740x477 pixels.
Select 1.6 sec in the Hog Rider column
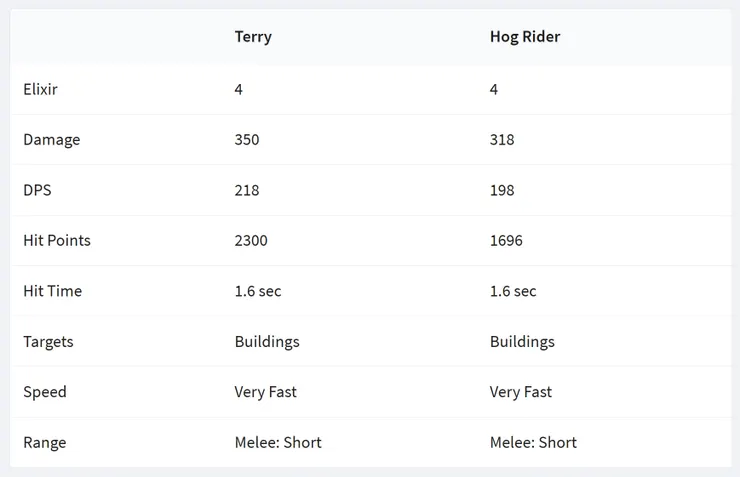coord(513,291)
